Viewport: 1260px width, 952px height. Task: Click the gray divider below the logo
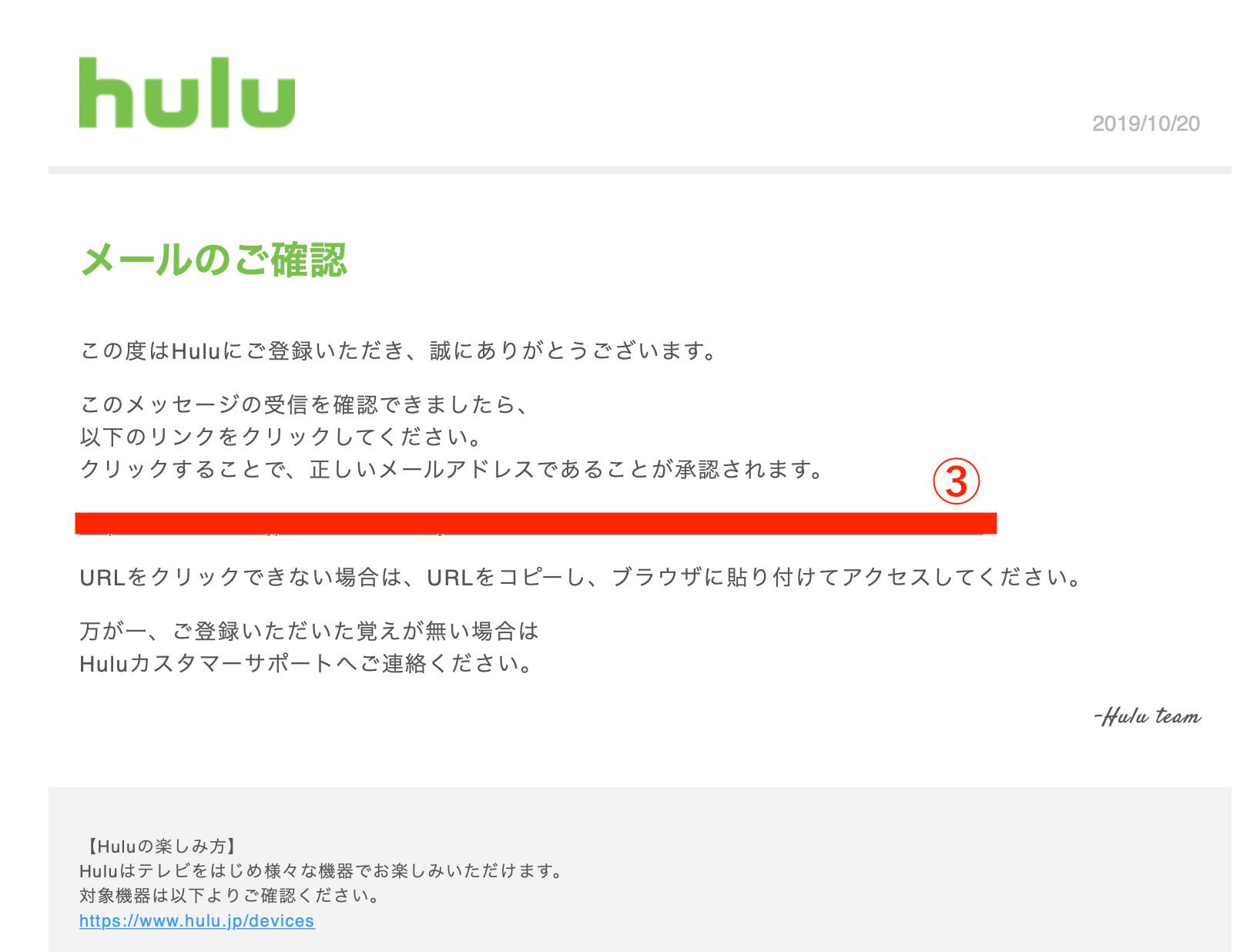[x=639, y=170]
